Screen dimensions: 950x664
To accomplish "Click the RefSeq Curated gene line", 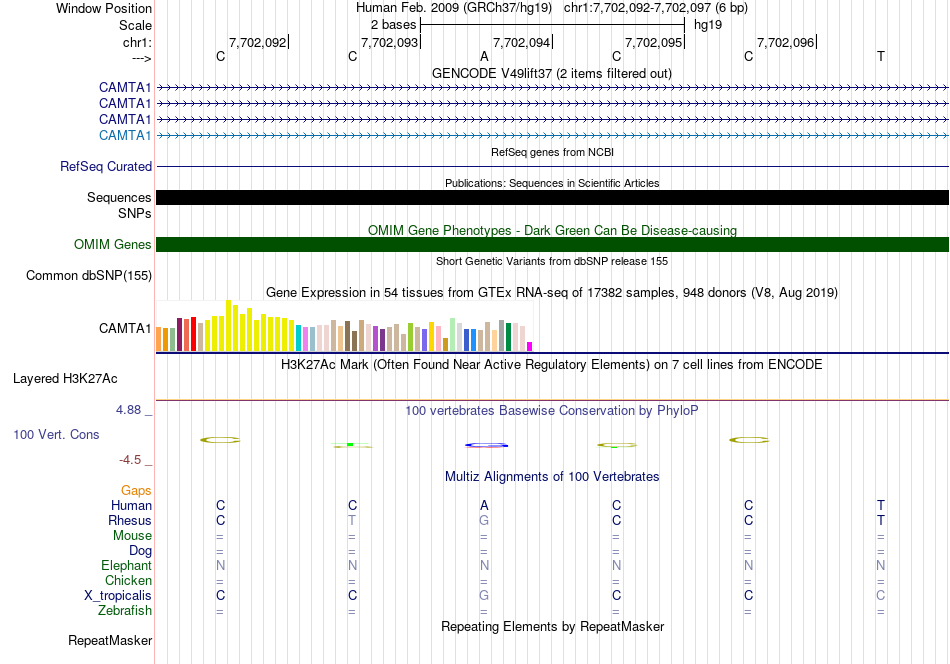I will (x=552, y=166).
